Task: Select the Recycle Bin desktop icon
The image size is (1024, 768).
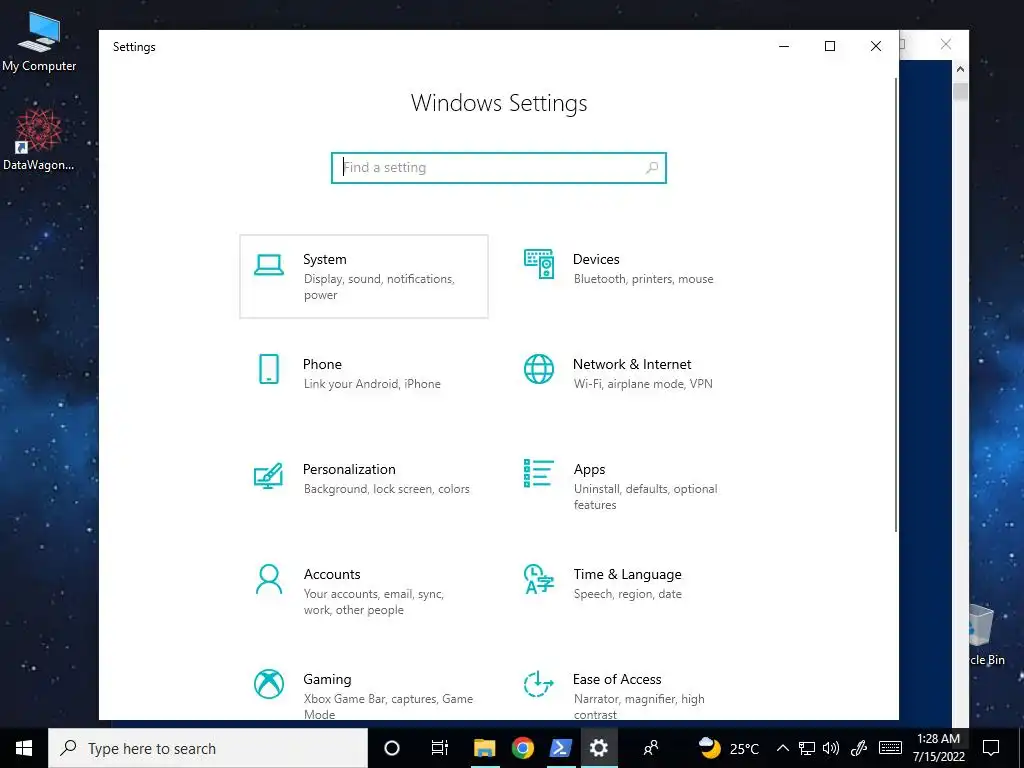Action: pyautogui.click(x=987, y=635)
